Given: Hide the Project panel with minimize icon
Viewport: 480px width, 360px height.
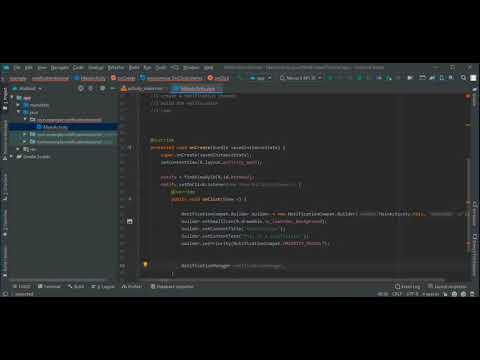Looking at the screenshot, I should tap(113, 88).
